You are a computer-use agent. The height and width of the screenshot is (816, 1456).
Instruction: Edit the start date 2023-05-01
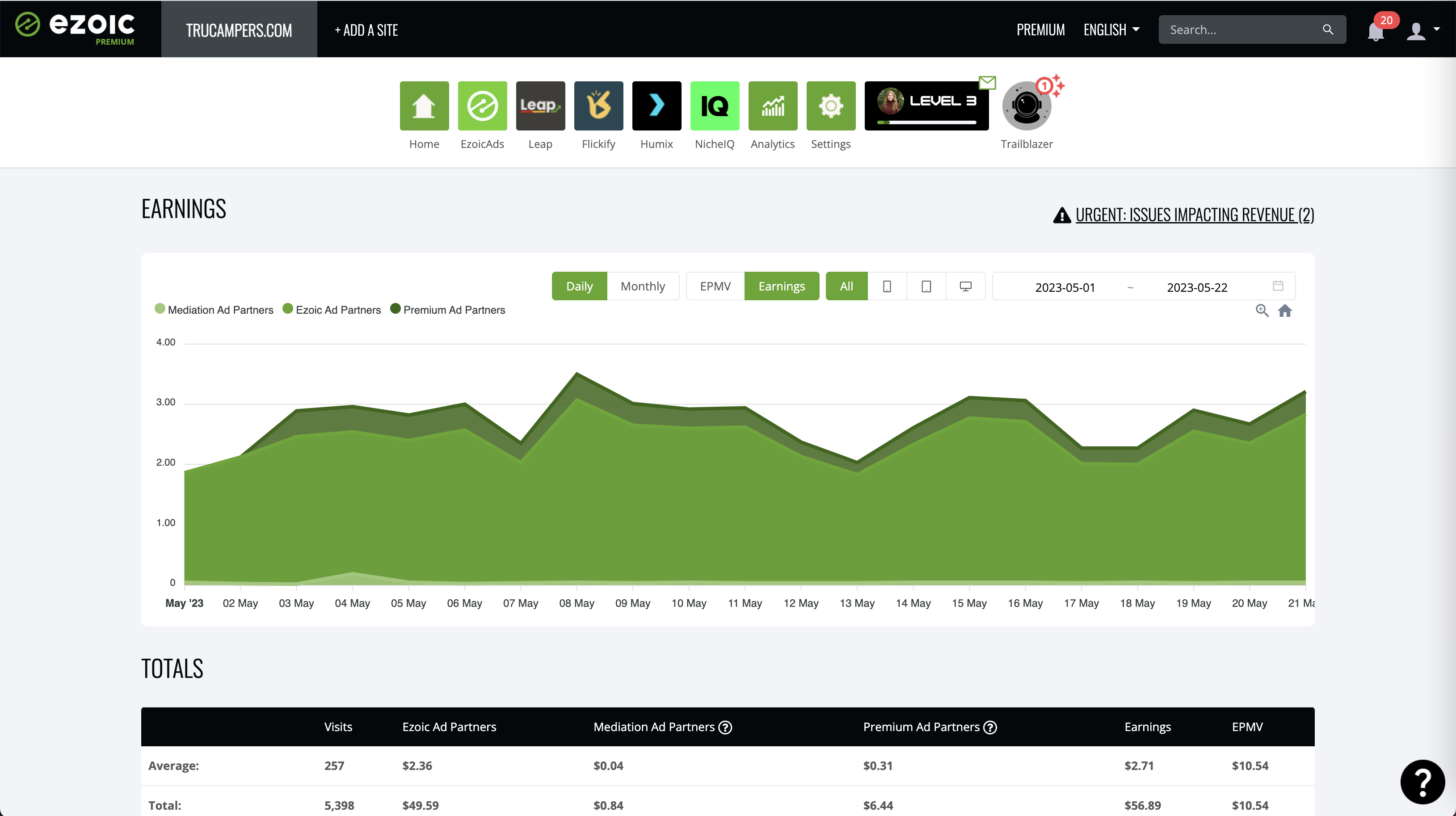1065,287
